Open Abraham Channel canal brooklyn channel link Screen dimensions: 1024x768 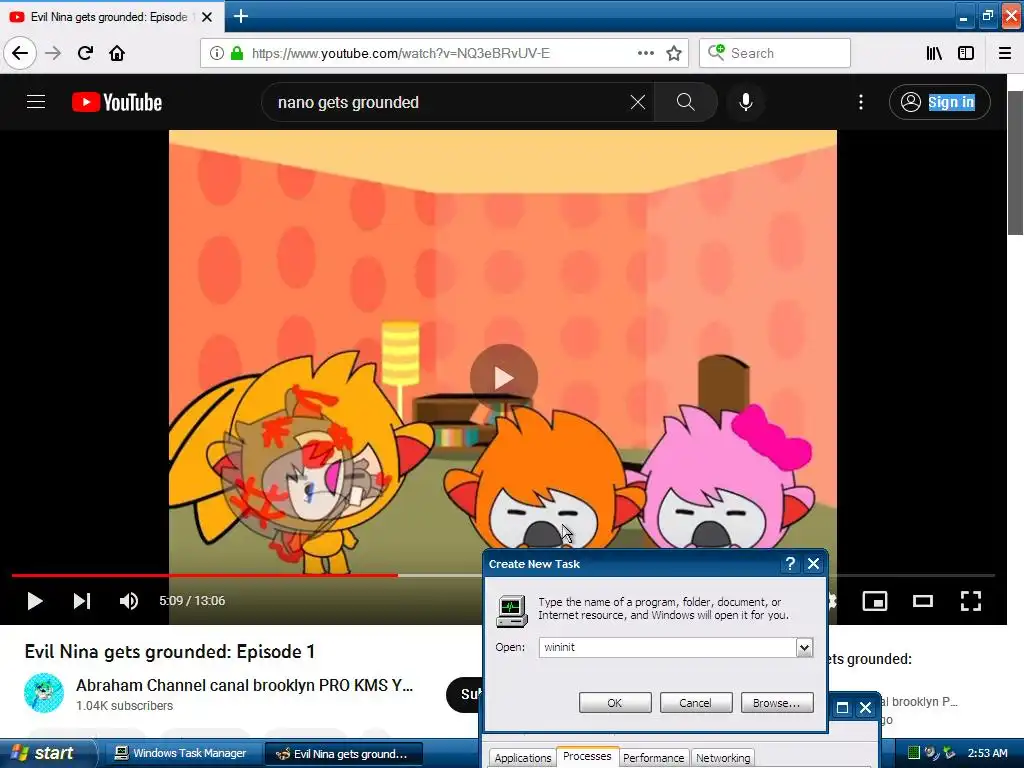[244, 685]
